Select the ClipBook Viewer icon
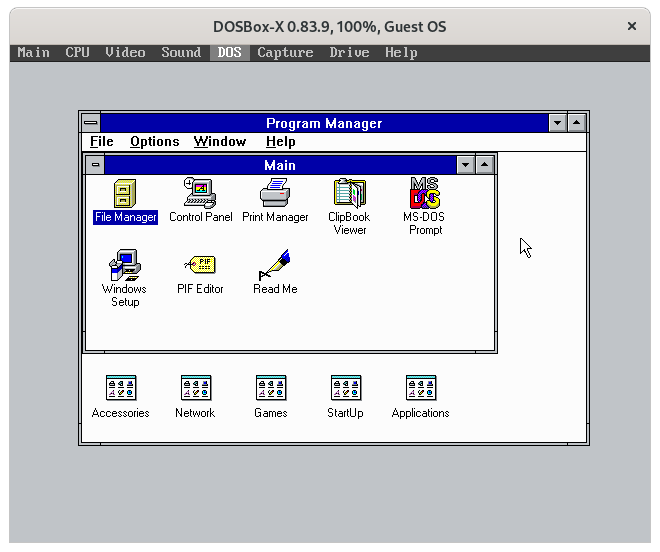This screenshot has height=552, width=660. 349,193
